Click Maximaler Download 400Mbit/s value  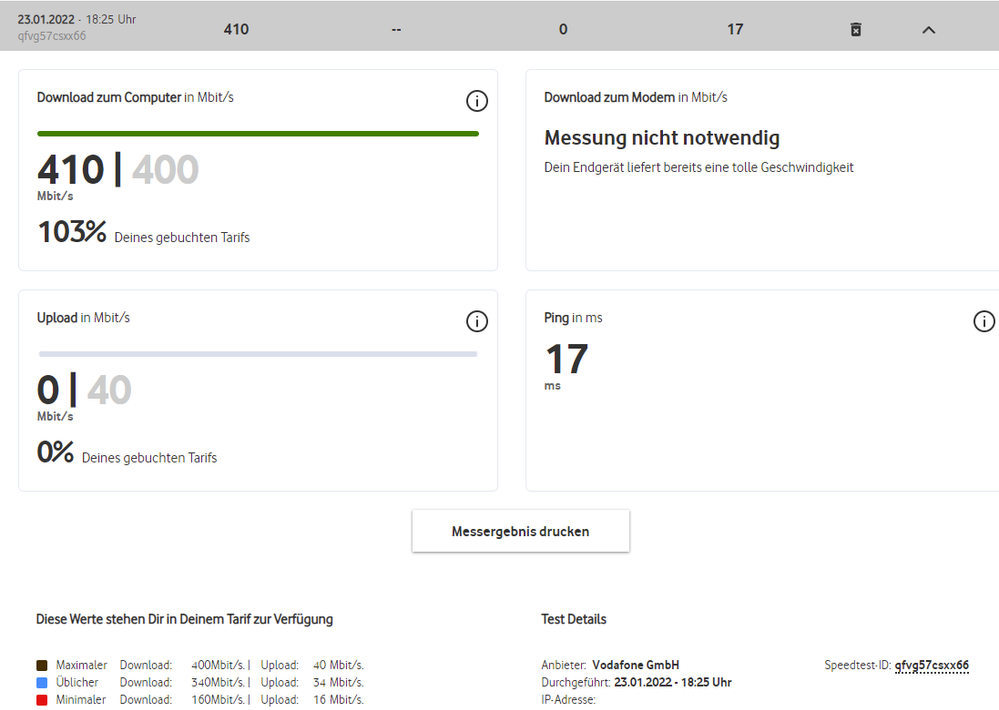pos(221,665)
